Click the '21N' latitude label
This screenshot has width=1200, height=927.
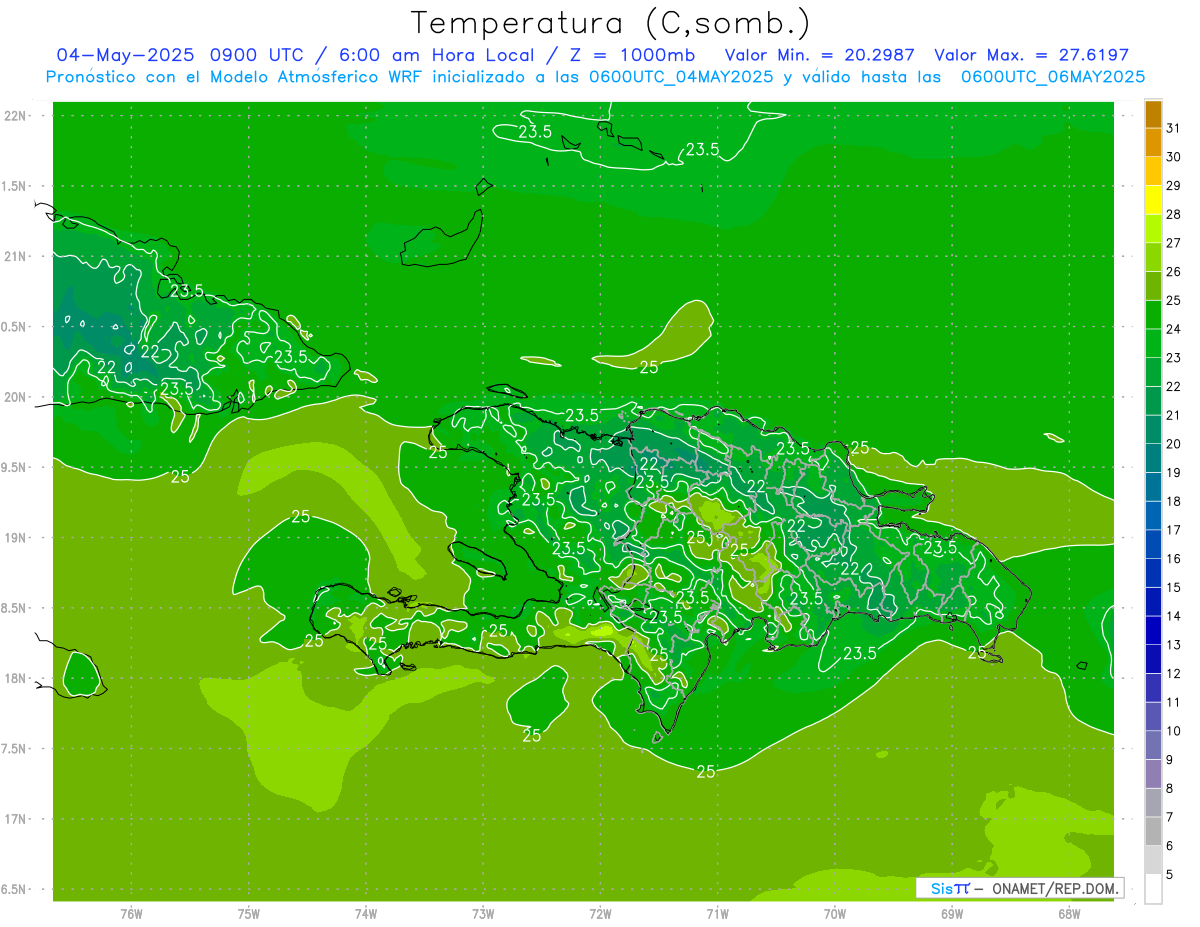[17, 256]
